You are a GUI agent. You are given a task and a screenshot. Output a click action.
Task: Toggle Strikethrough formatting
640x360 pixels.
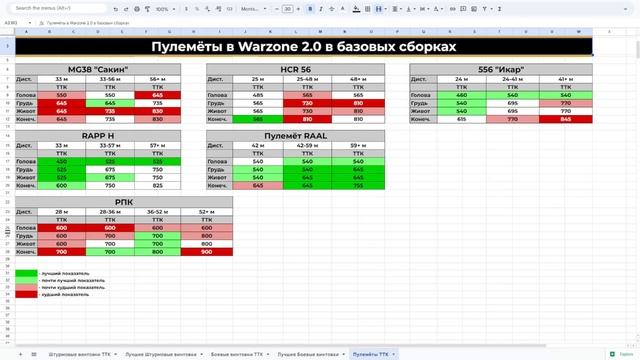pyautogui.click(x=331, y=9)
